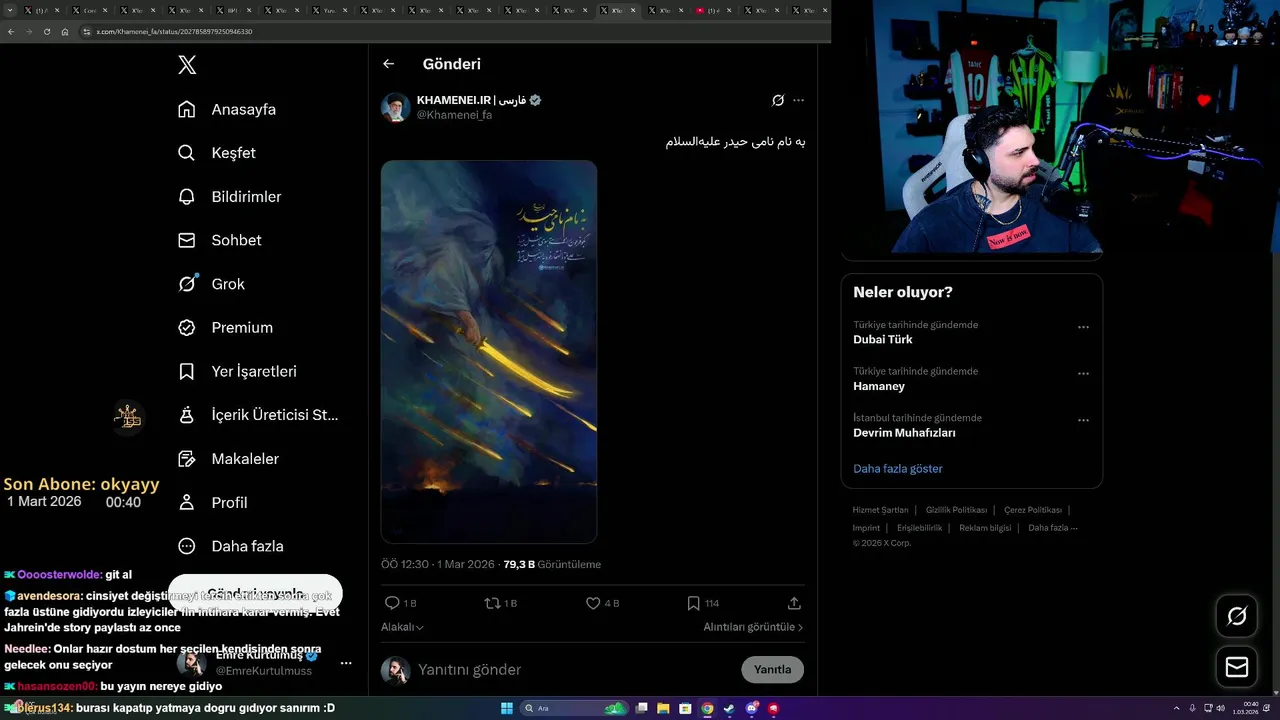
Task: Open the taskbar volume control
Action: pyautogui.click(x=1221, y=709)
